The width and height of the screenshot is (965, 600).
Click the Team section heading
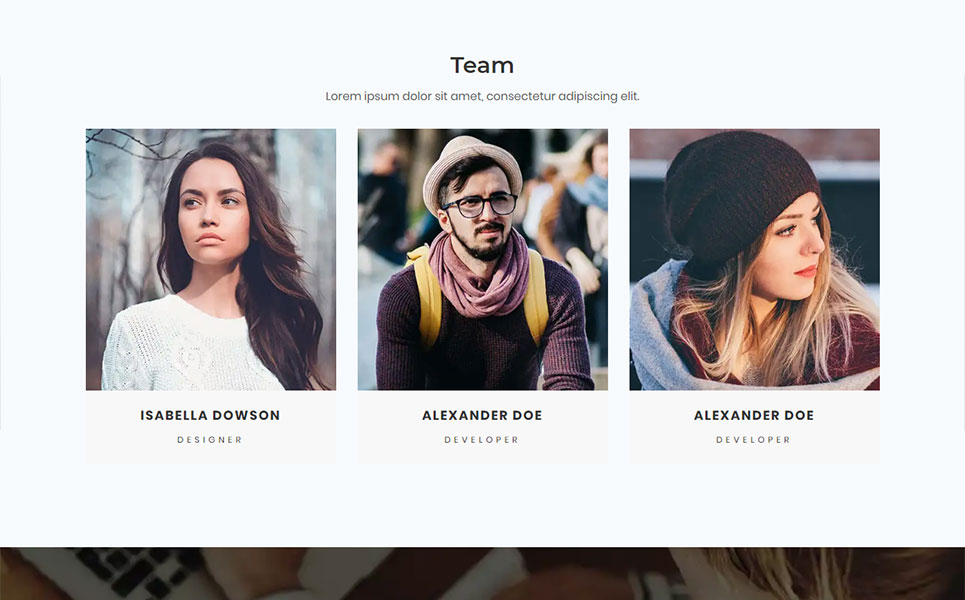click(482, 65)
